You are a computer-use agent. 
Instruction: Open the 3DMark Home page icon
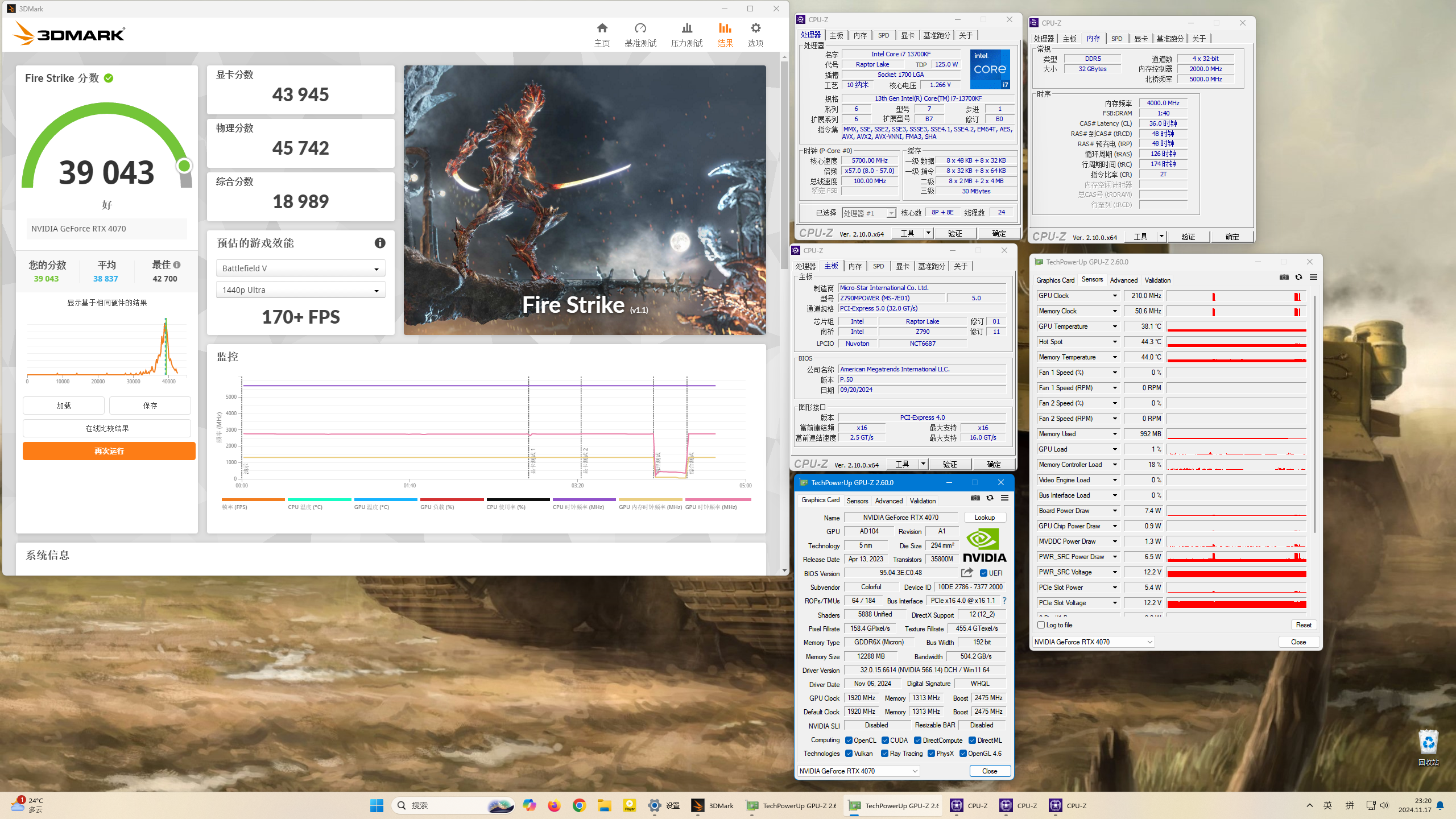point(602,28)
